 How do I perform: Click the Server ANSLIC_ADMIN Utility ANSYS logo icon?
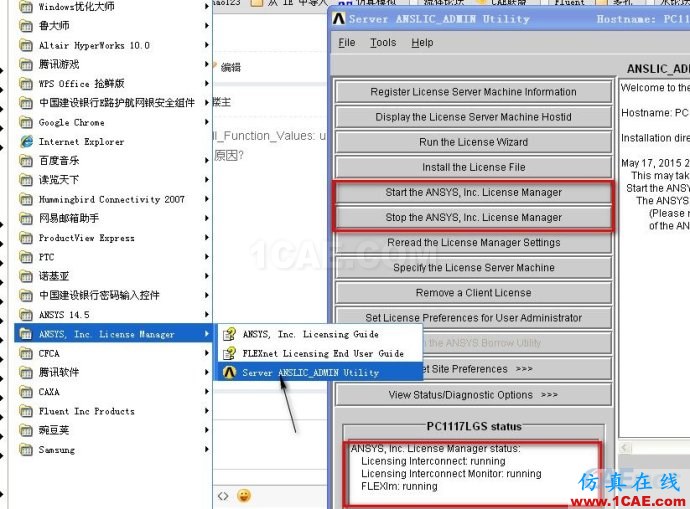point(229,373)
